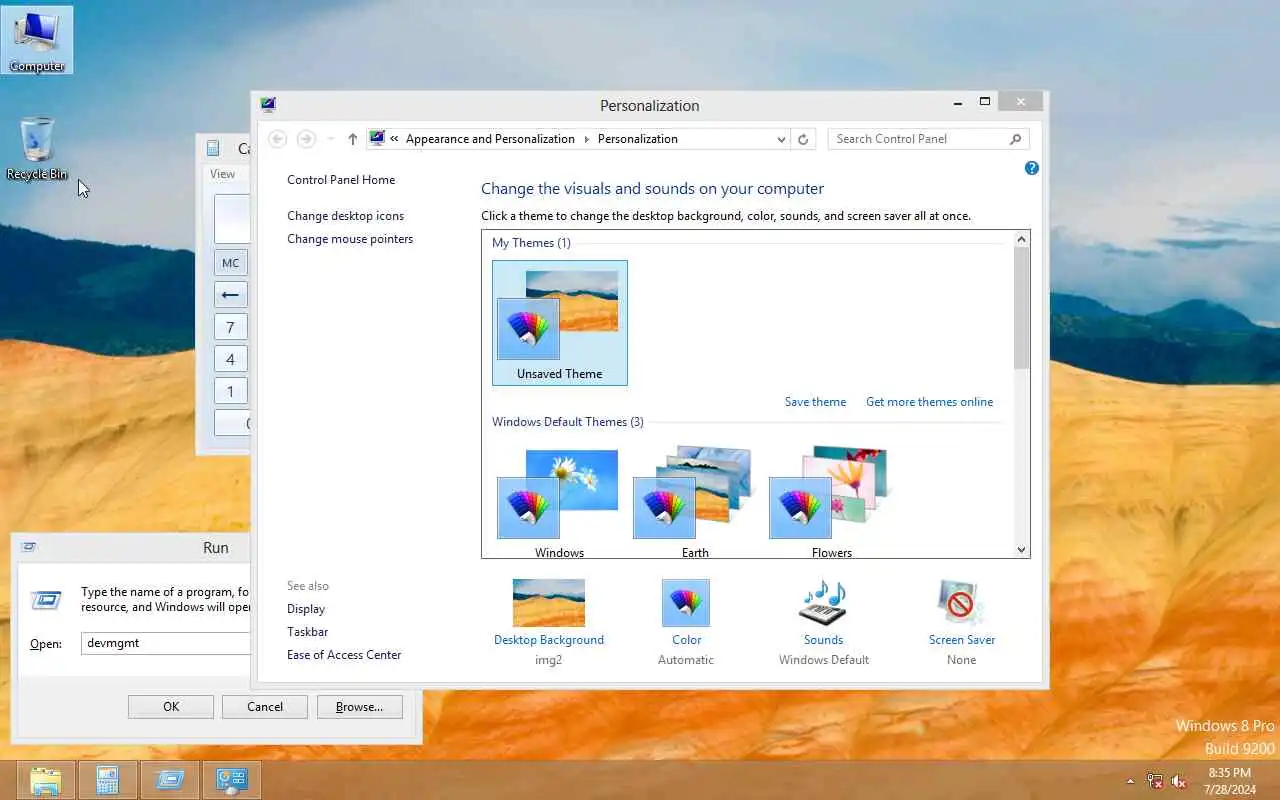Click Appearance and Personalization breadcrumb
Screen dimensions: 1280x800
tap(490, 139)
